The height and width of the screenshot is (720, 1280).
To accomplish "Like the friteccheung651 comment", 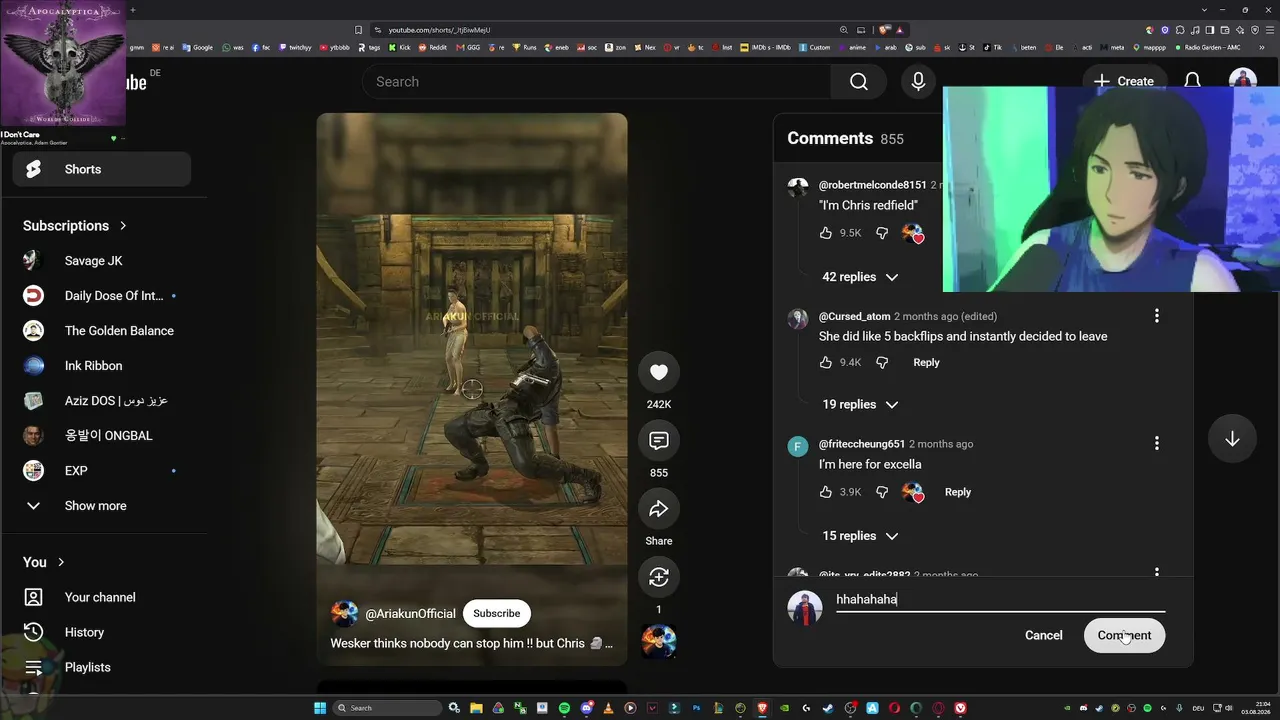I will coord(825,492).
